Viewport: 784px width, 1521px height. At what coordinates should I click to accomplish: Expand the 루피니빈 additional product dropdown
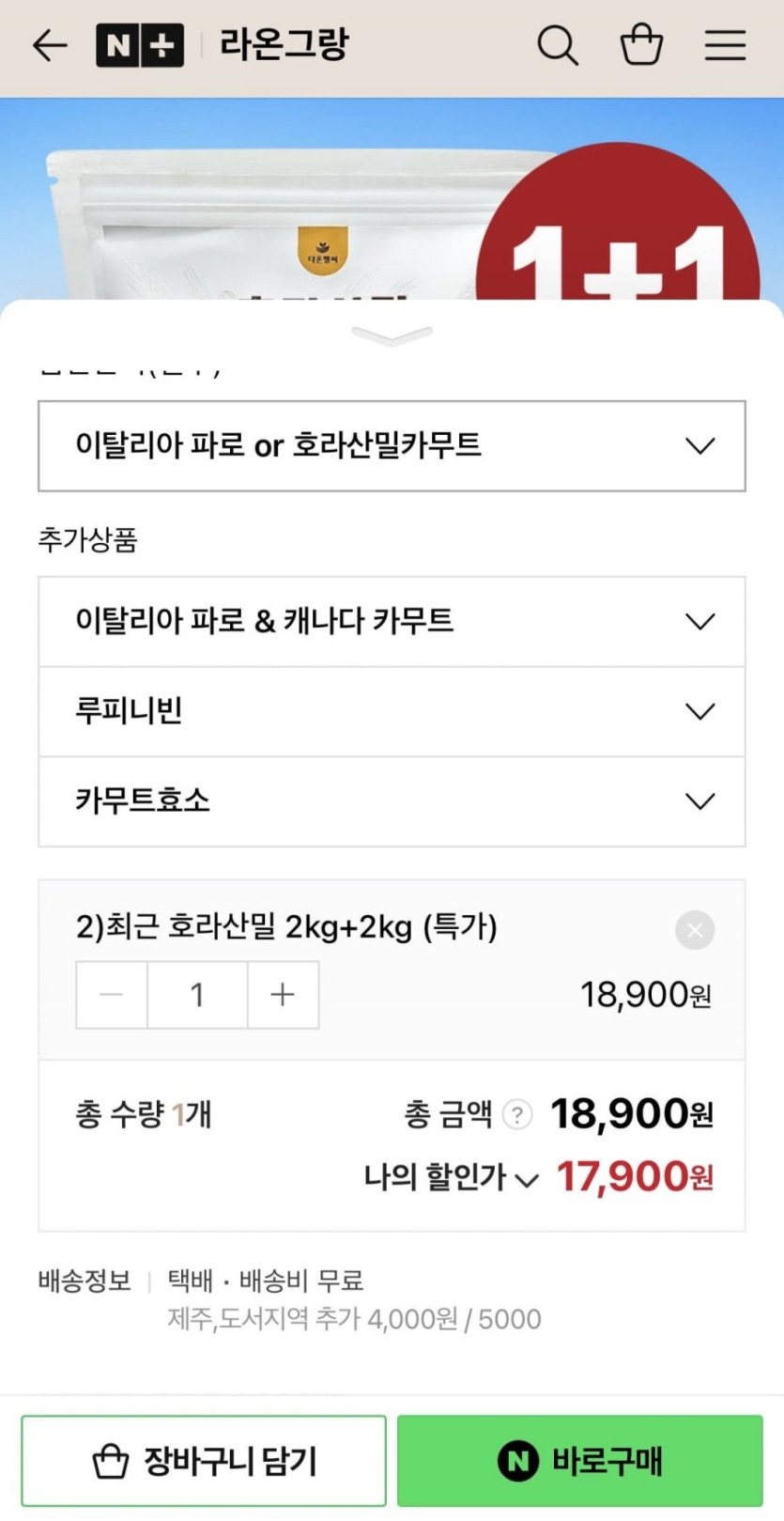click(392, 711)
